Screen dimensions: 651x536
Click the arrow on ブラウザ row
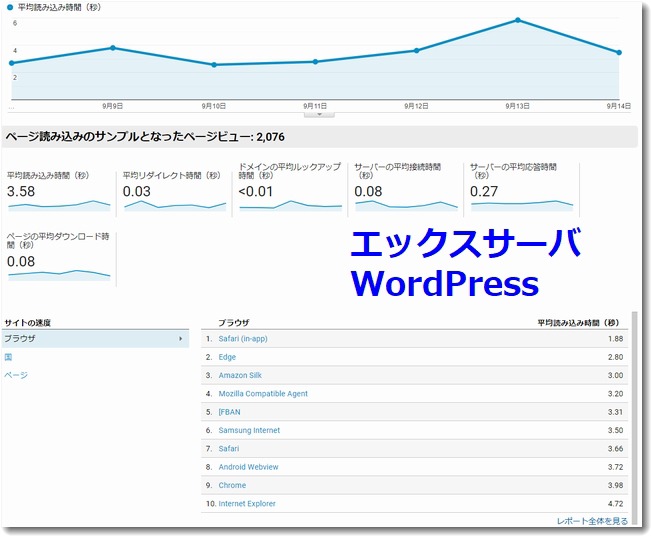point(181,339)
